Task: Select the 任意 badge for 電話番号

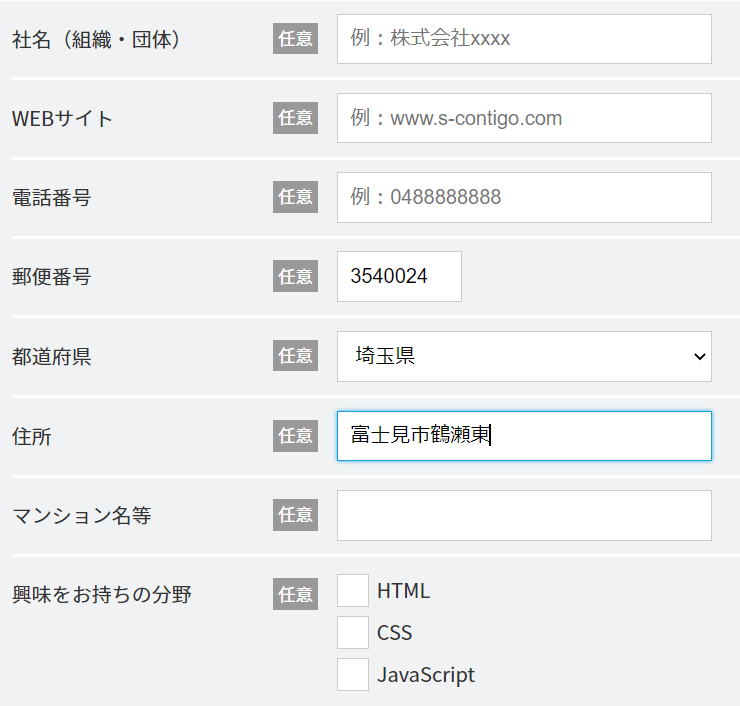Action: pyautogui.click(x=295, y=197)
